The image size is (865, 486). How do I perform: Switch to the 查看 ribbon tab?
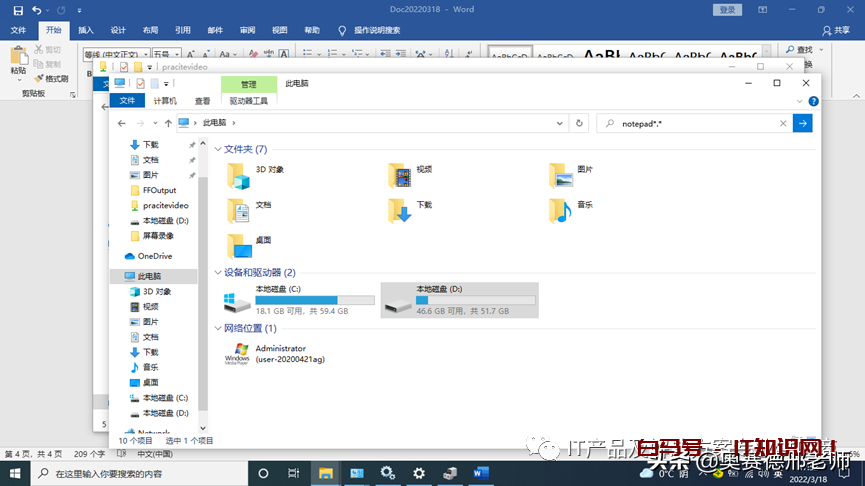(203, 101)
